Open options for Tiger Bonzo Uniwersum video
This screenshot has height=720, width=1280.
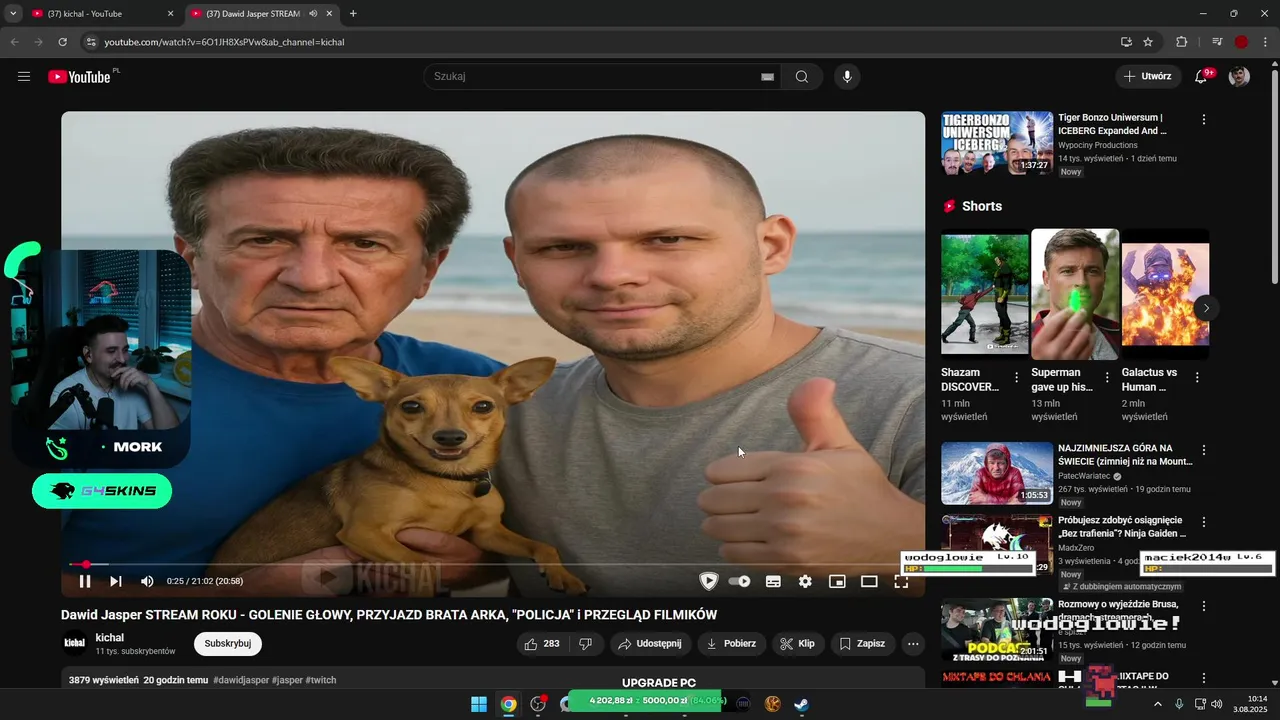click(x=1204, y=119)
